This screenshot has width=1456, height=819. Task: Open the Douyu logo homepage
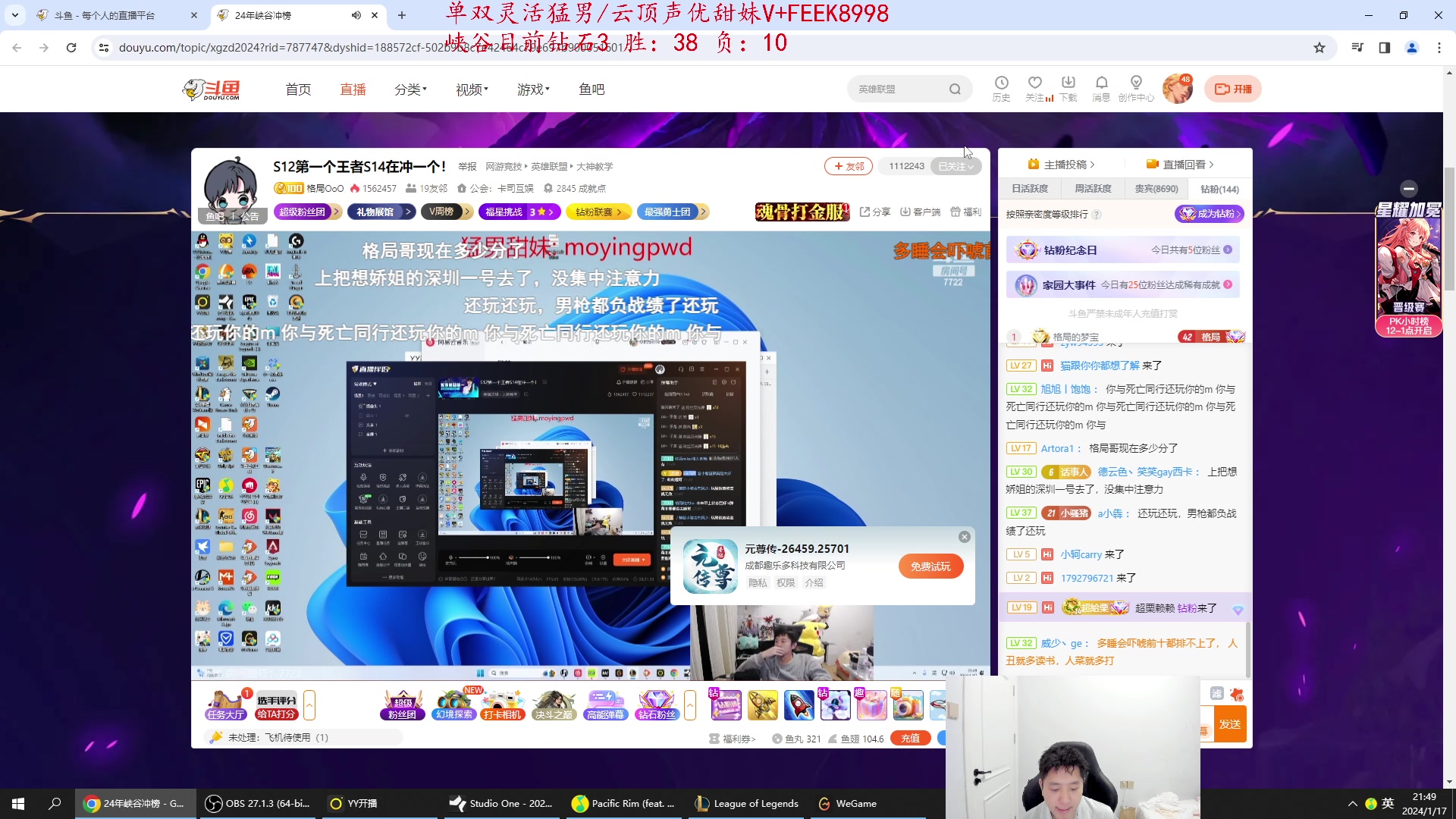click(x=212, y=89)
